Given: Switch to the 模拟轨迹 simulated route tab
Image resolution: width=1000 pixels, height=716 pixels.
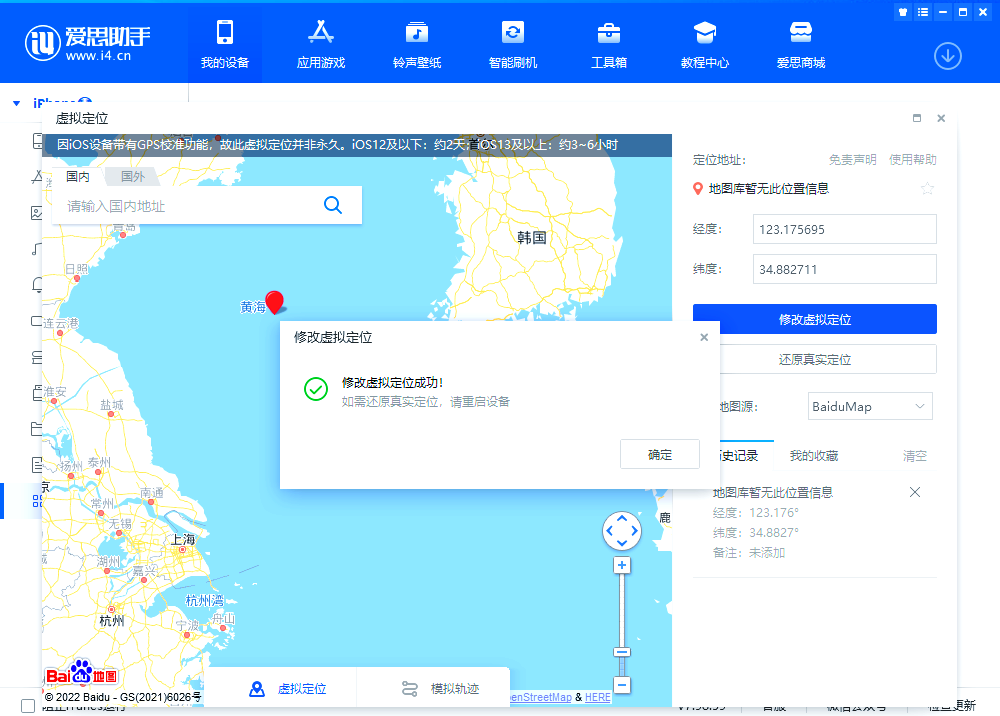Looking at the screenshot, I should click(x=440, y=689).
